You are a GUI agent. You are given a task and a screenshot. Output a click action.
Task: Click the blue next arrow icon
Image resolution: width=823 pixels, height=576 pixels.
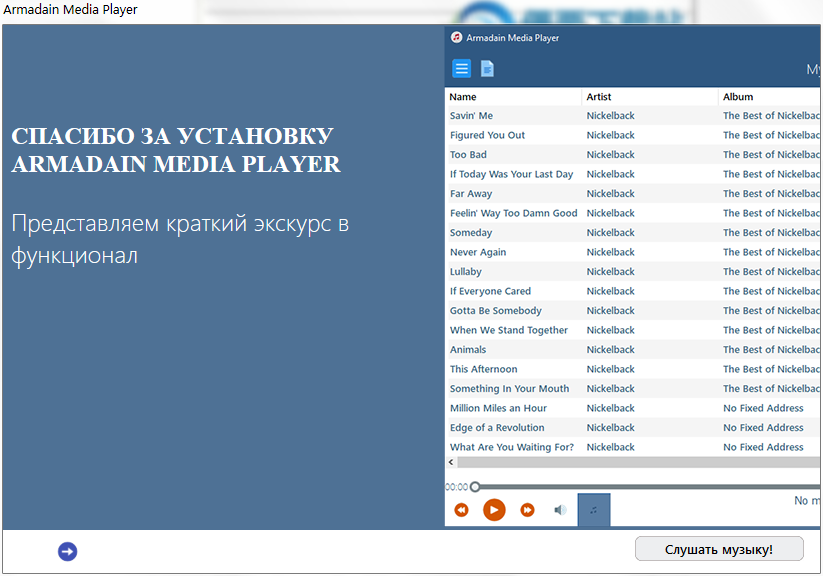(x=67, y=551)
